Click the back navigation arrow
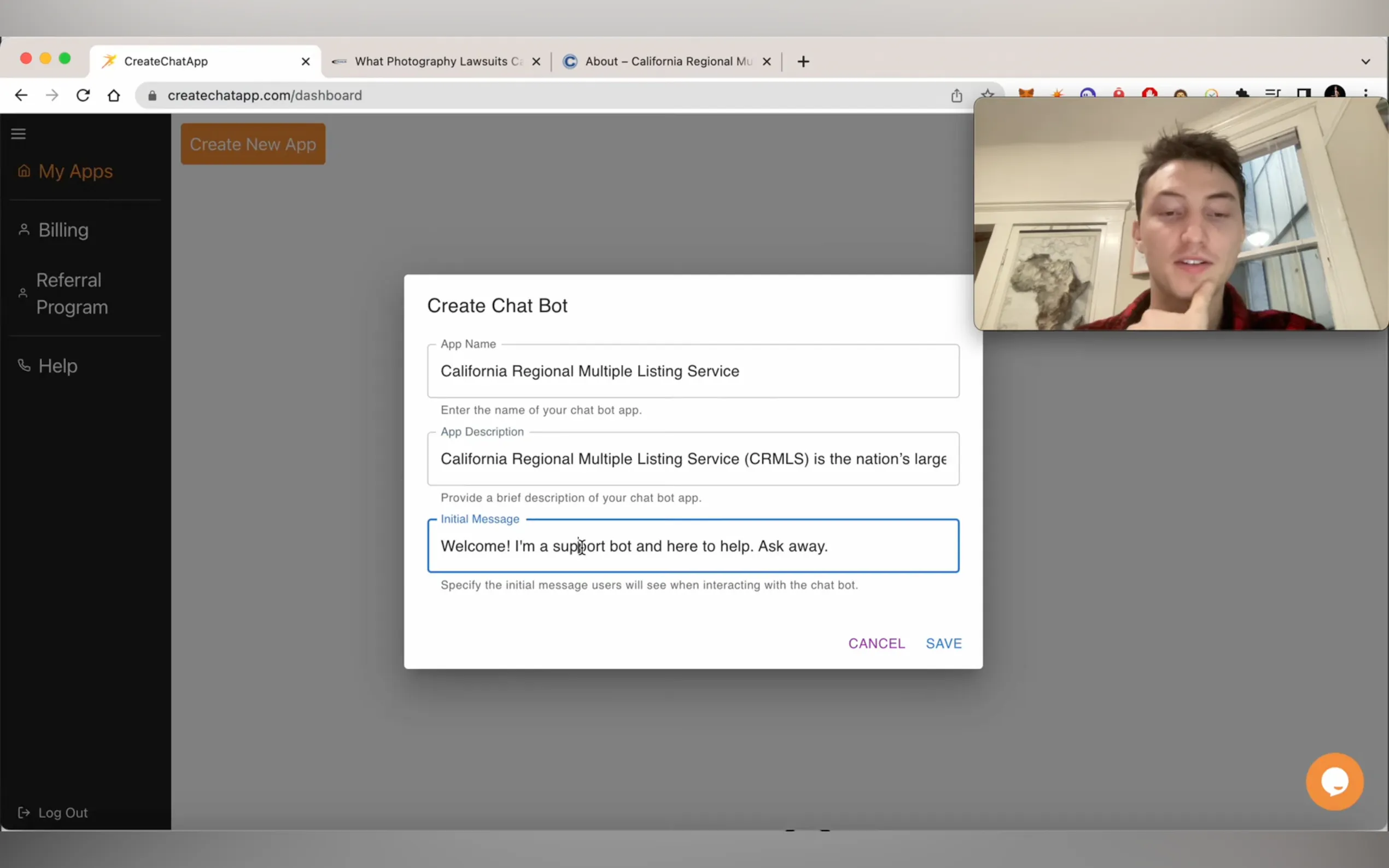The width and height of the screenshot is (1389, 868). point(21,95)
